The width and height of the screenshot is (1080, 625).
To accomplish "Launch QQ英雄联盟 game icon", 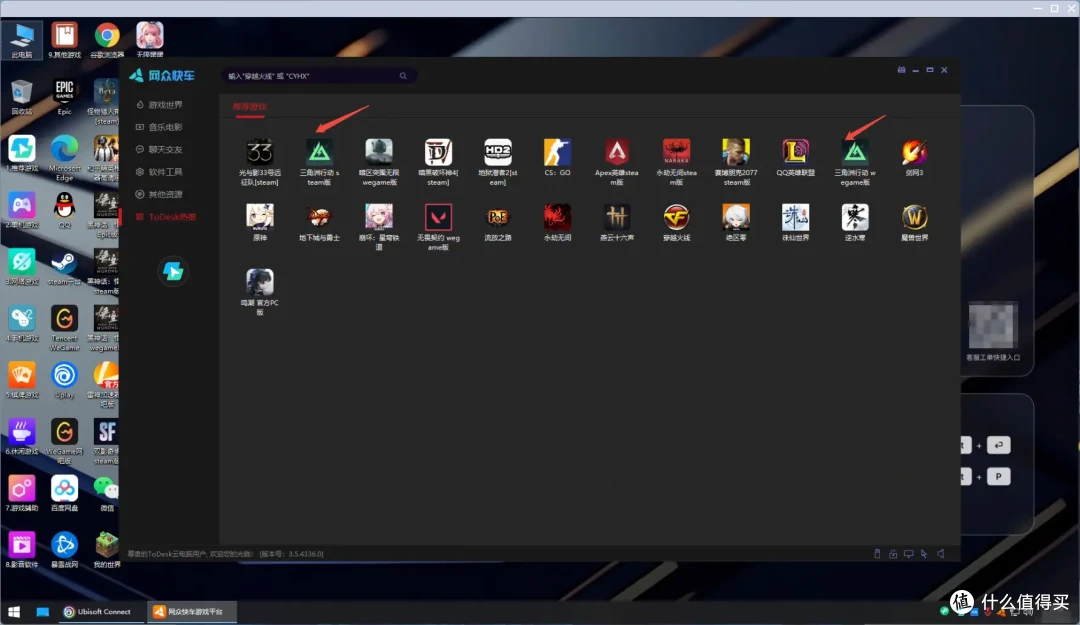I will click(x=796, y=152).
